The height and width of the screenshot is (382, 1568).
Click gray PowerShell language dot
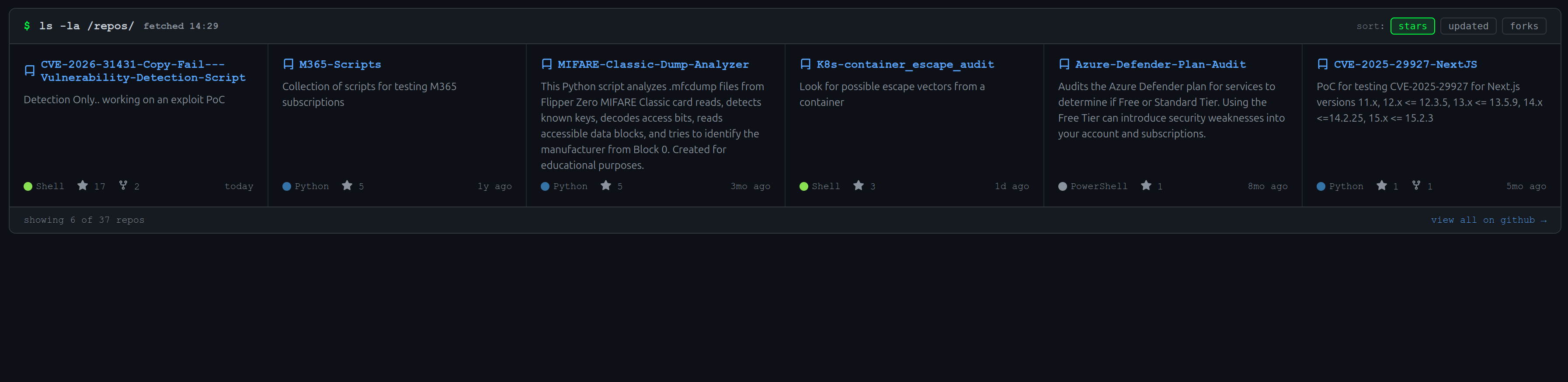tap(1063, 186)
